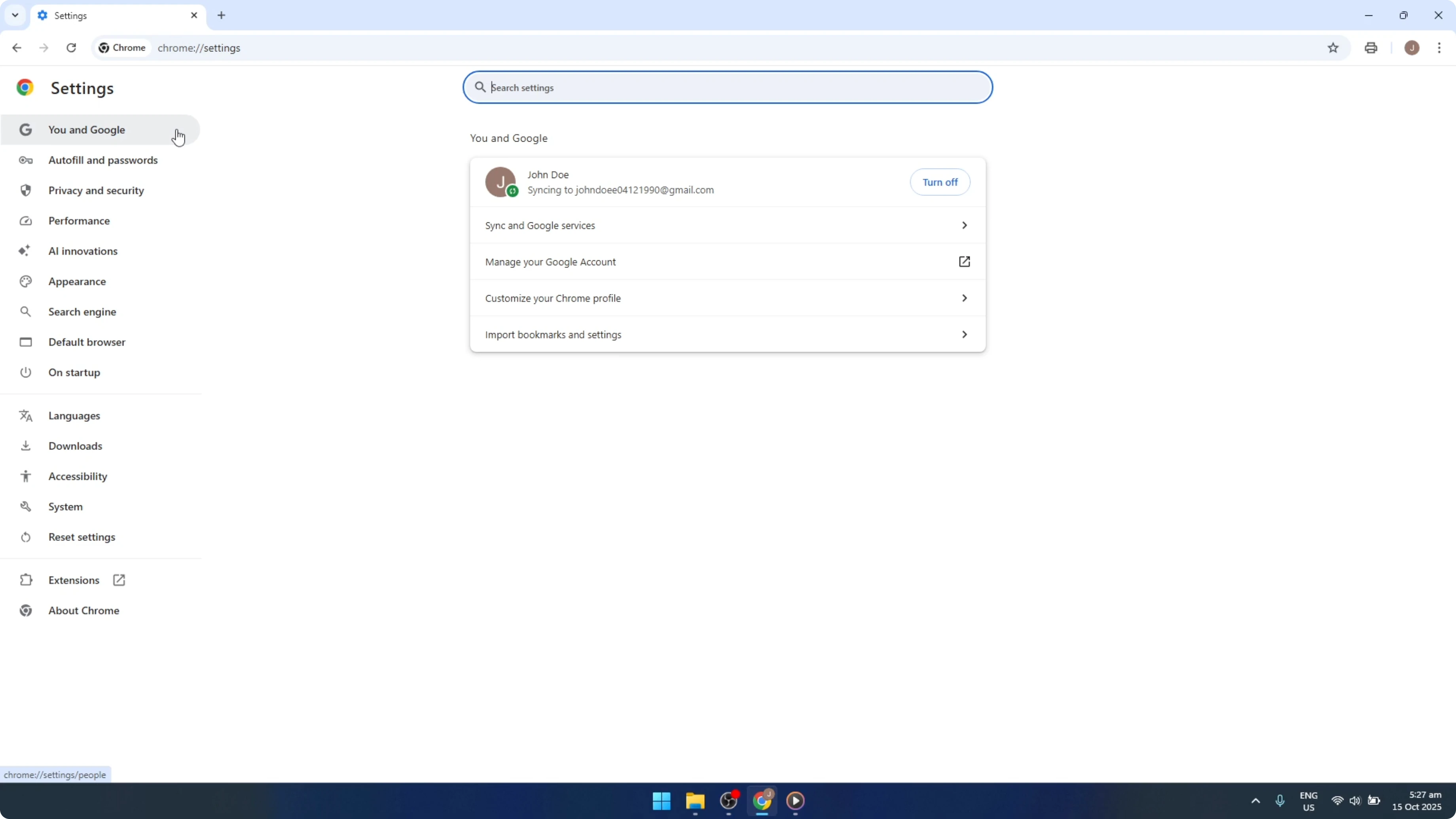
Task: Open the profile avatar in the toolbar
Action: [x=1412, y=47]
